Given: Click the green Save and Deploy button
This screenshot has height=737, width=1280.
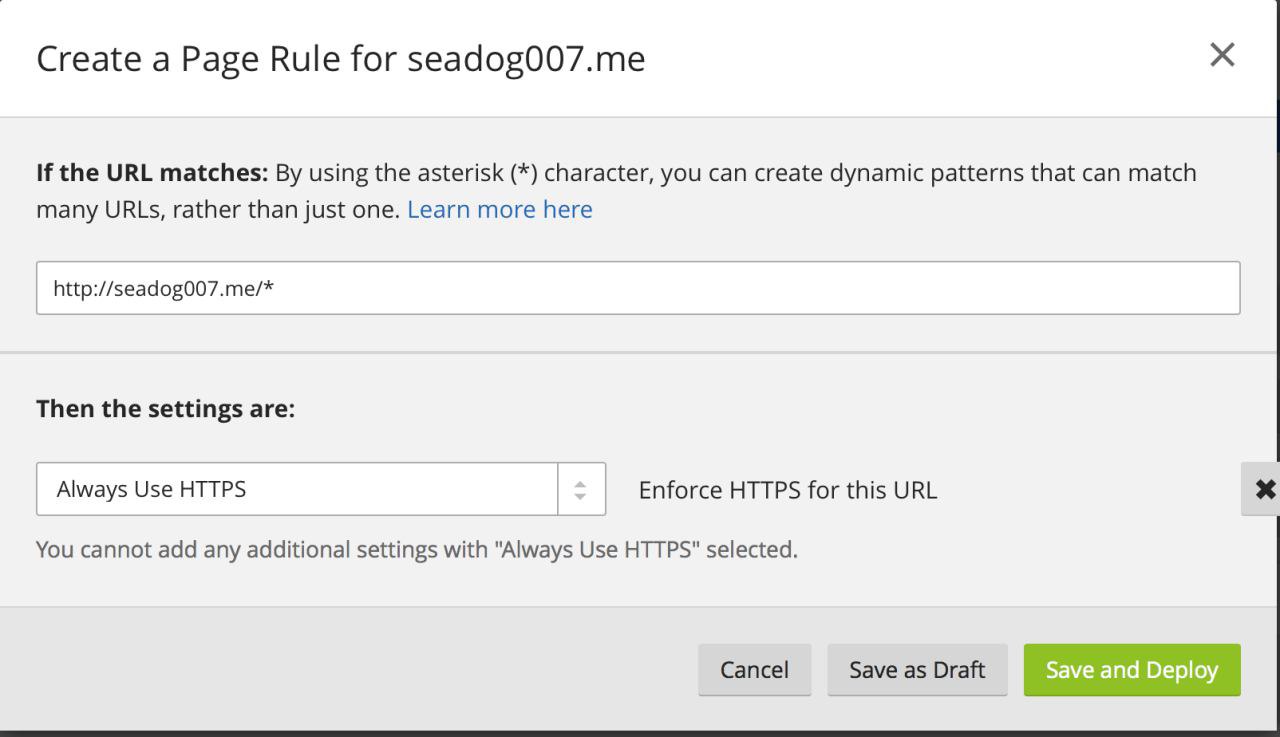Looking at the screenshot, I should point(1132,670).
